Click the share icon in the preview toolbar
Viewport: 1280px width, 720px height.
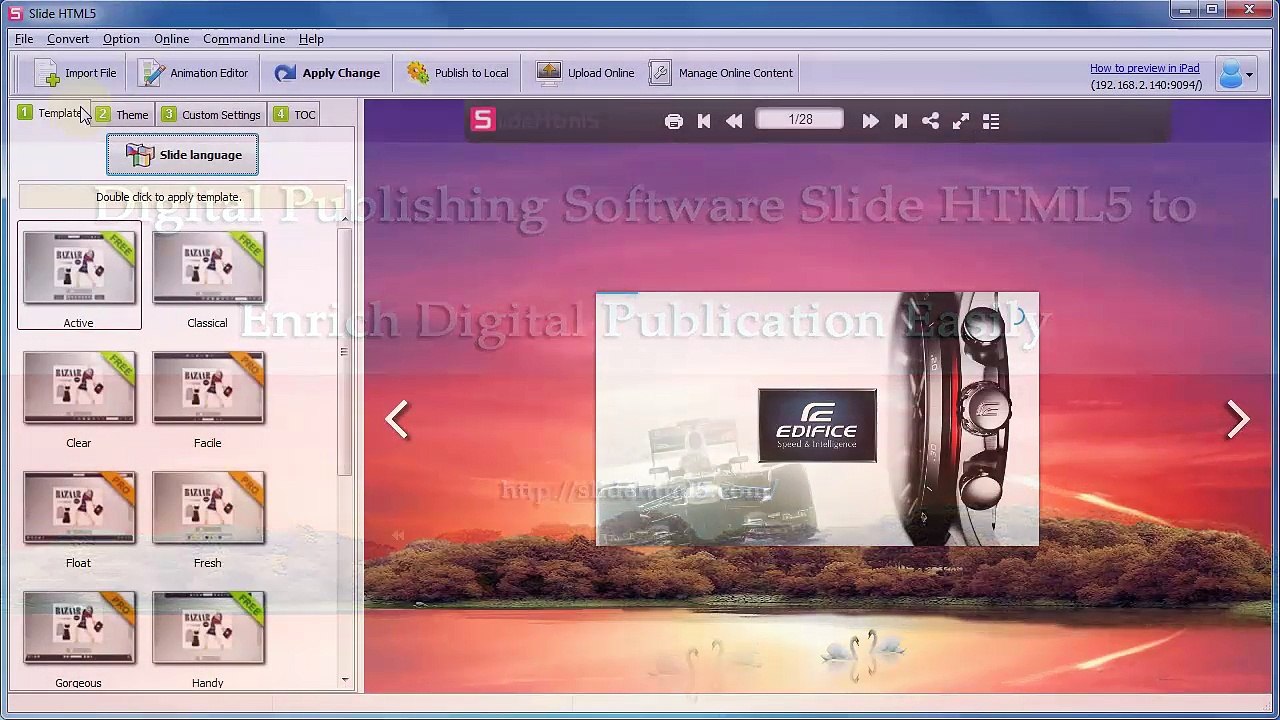(930, 121)
